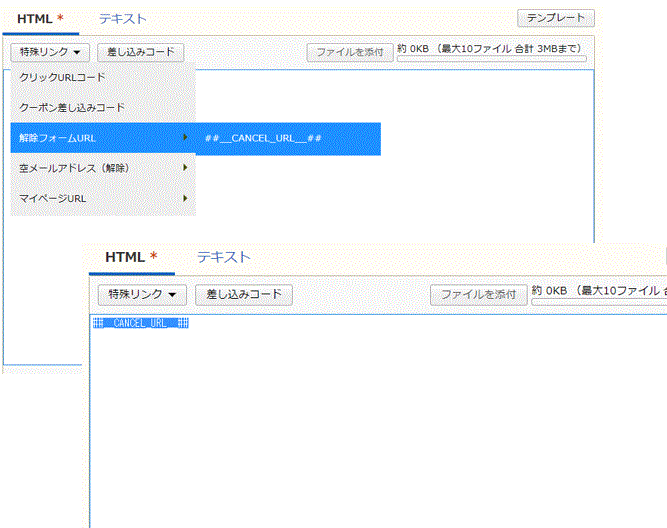
Task: Switch to the HTML tab in upper editor
Action: [40, 19]
